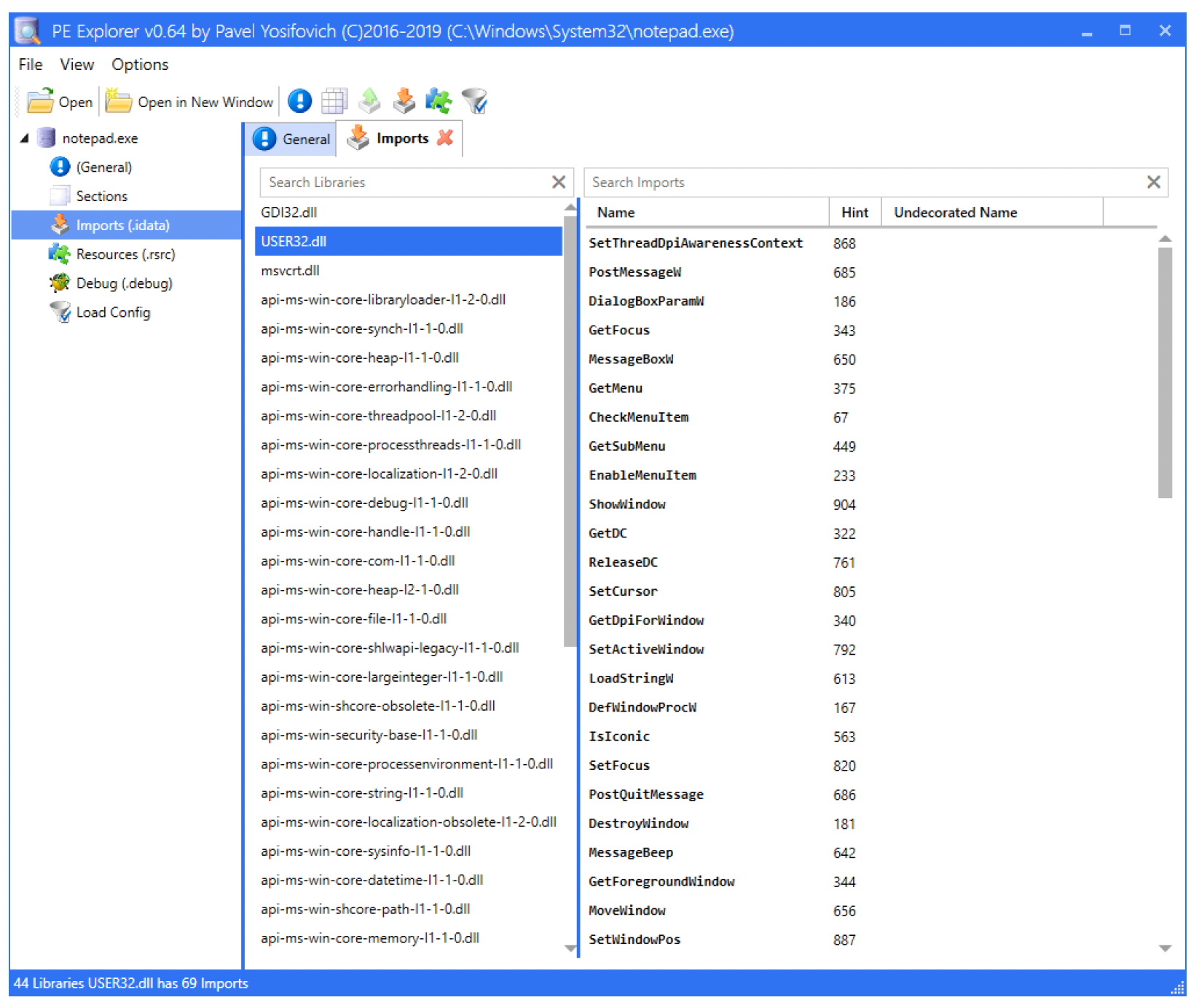Select the GetDpiForWindow import row
This screenshot has width=1199, height=1008.
pos(870,621)
